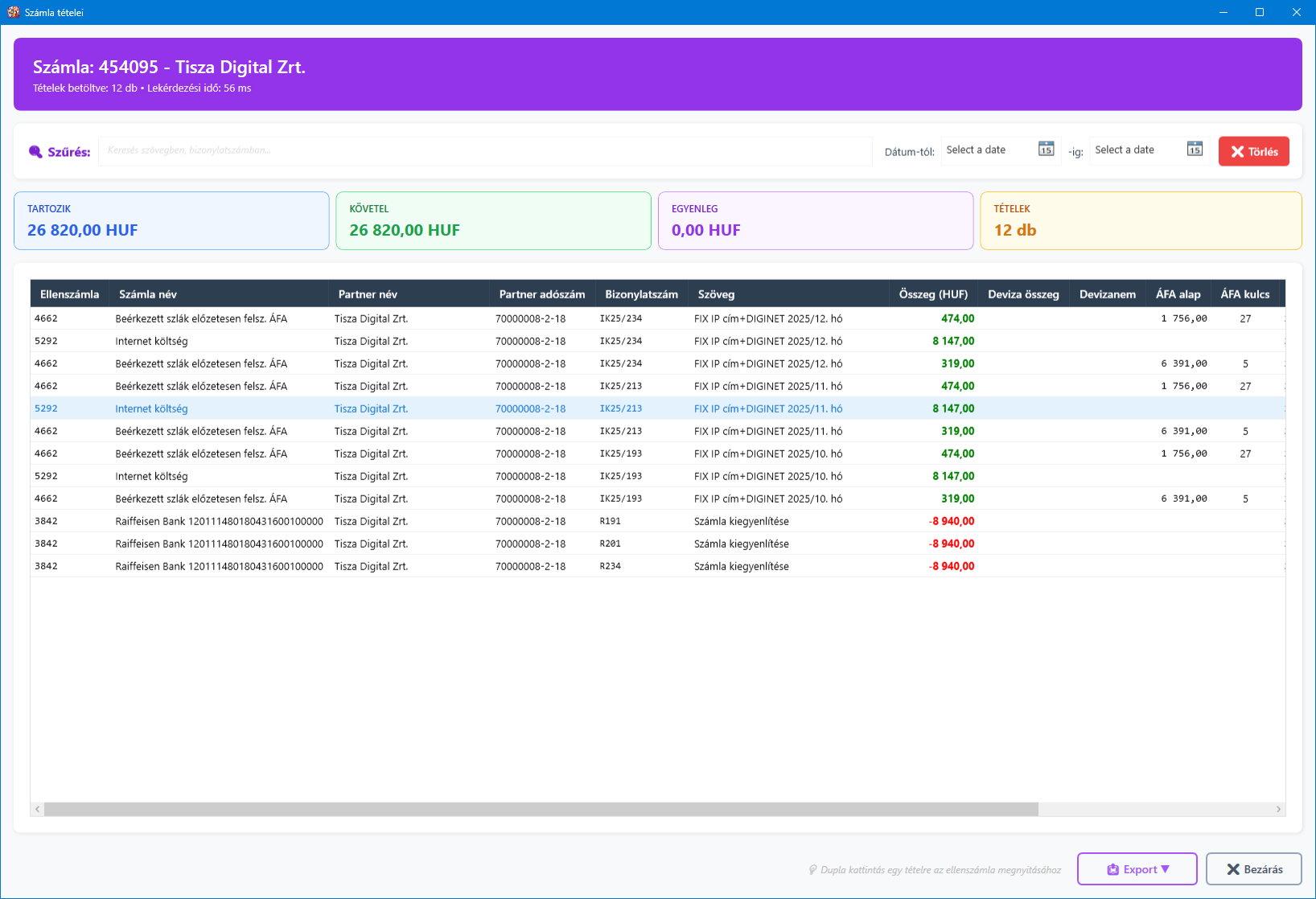The width and height of the screenshot is (1316, 899).
Task: Maximize the Számla tételei window
Action: coord(1260,12)
